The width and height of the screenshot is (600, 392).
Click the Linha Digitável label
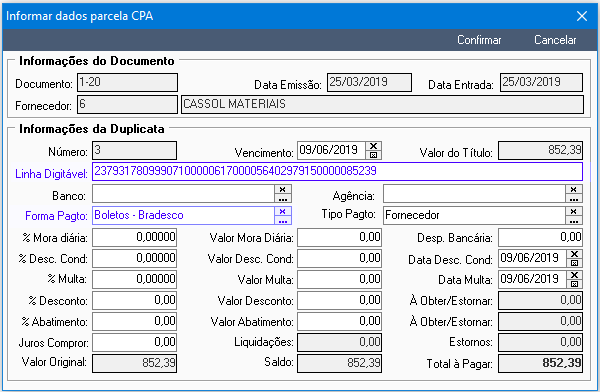click(x=51, y=174)
